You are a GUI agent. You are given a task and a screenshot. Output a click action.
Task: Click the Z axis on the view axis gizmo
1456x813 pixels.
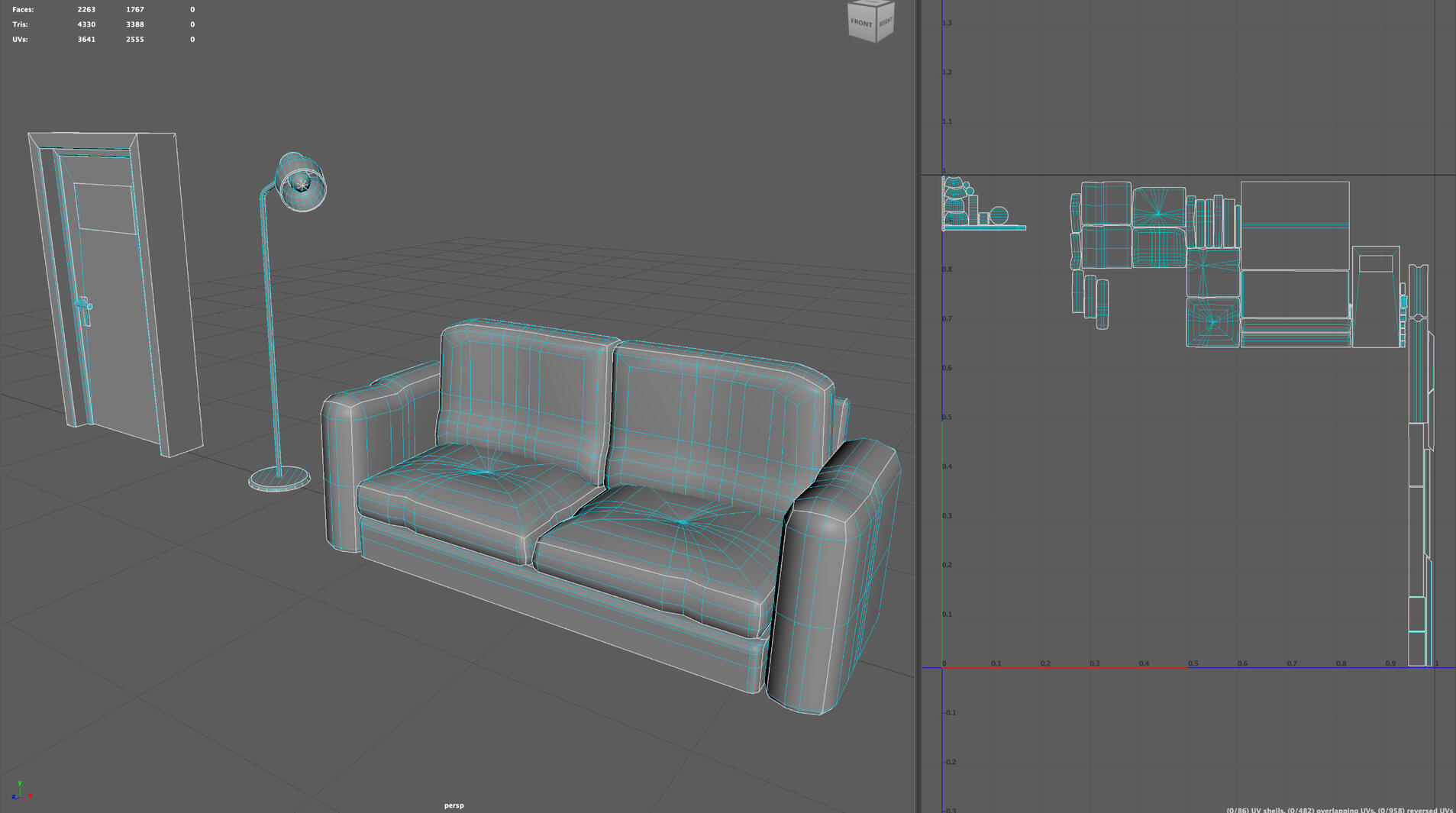click(14, 796)
